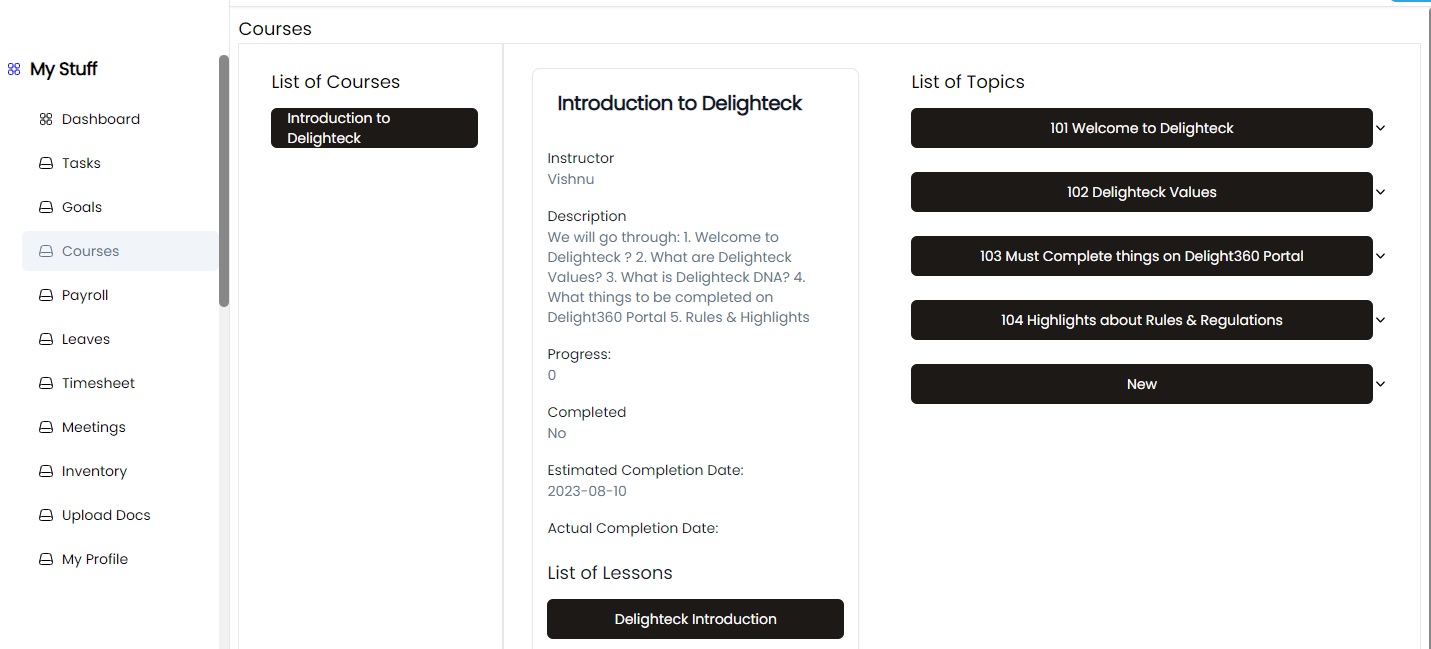
Task: Expand chevron next to 103 Must Complete things
Action: click(x=1381, y=256)
